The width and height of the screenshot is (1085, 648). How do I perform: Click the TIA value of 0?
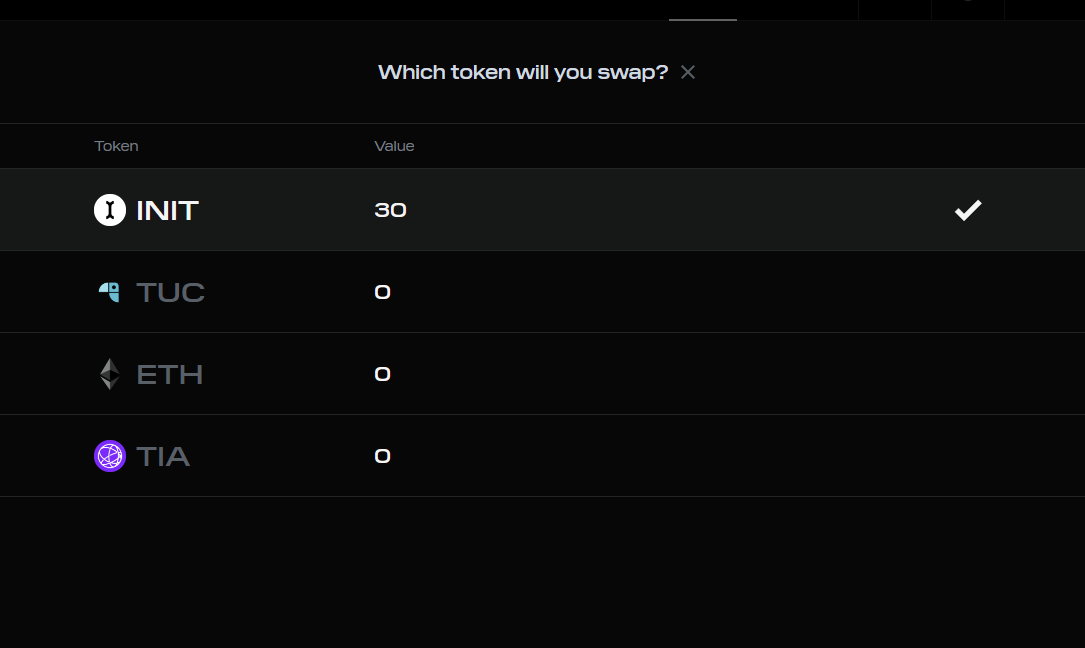pyautogui.click(x=383, y=456)
